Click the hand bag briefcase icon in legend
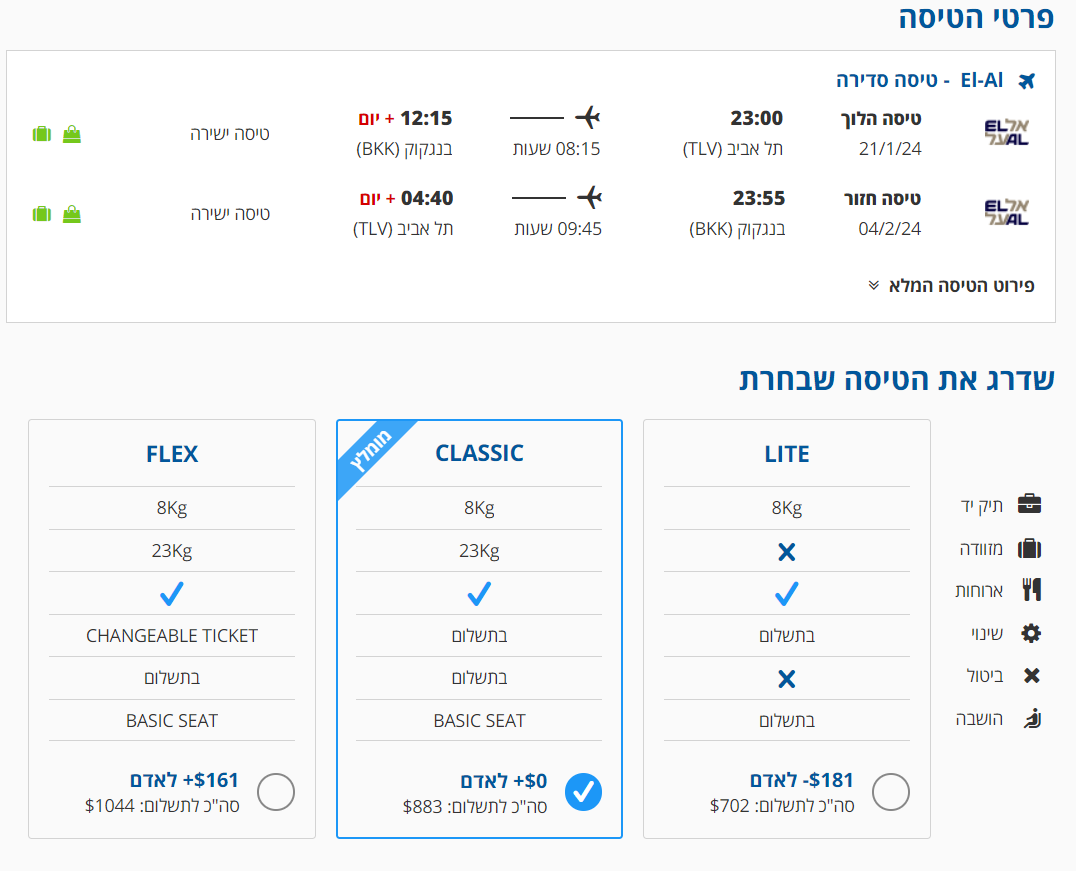 click(1029, 504)
